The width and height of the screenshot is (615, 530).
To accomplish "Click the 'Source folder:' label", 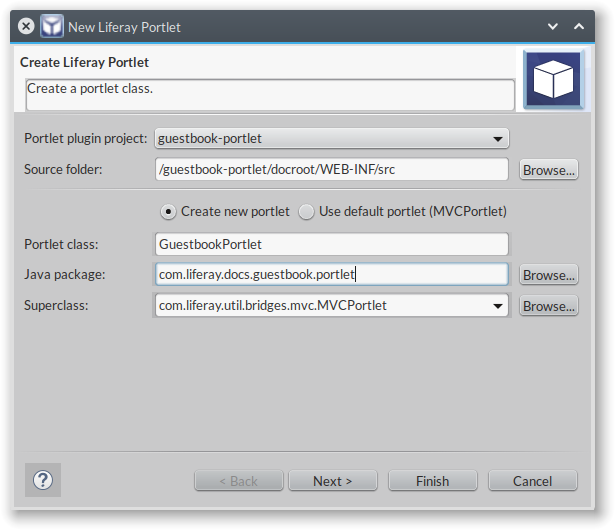I will [63, 169].
